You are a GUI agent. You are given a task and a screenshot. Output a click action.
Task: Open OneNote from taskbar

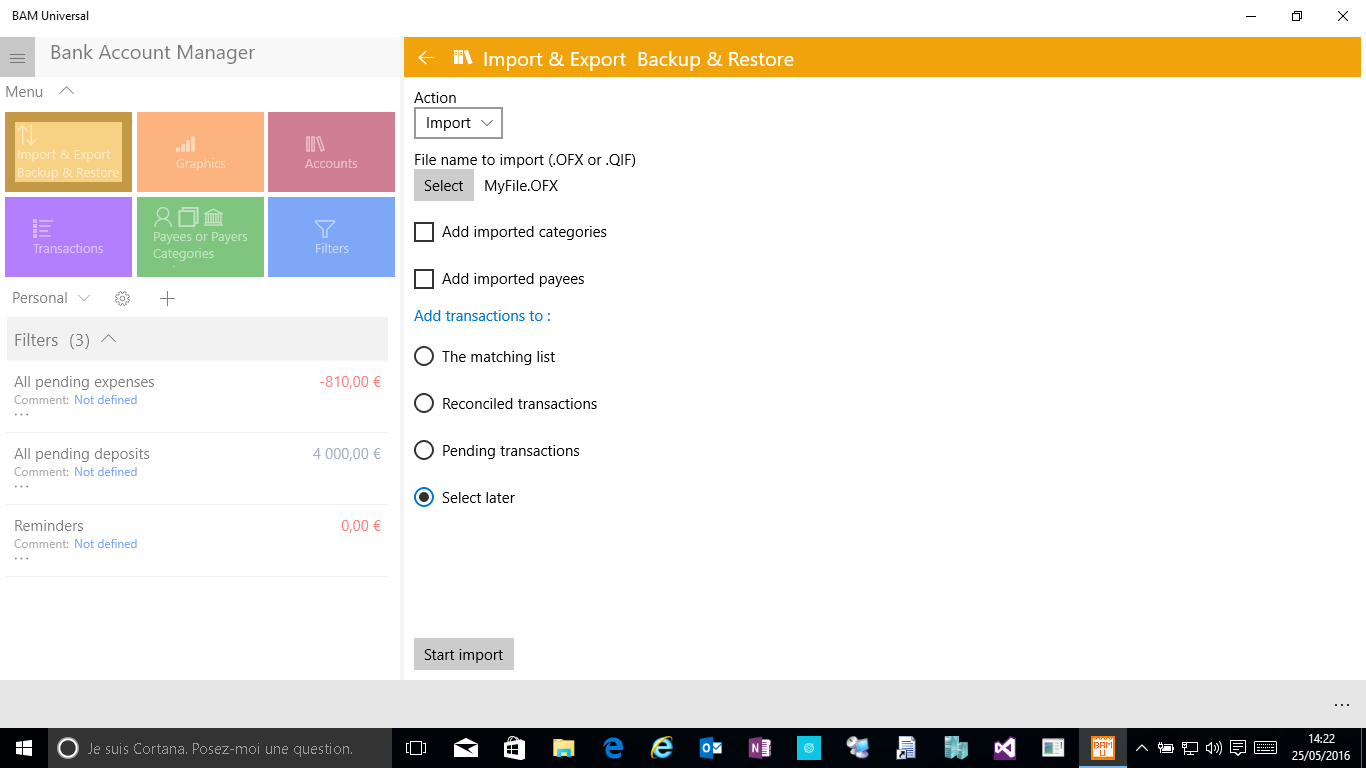coord(760,748)
